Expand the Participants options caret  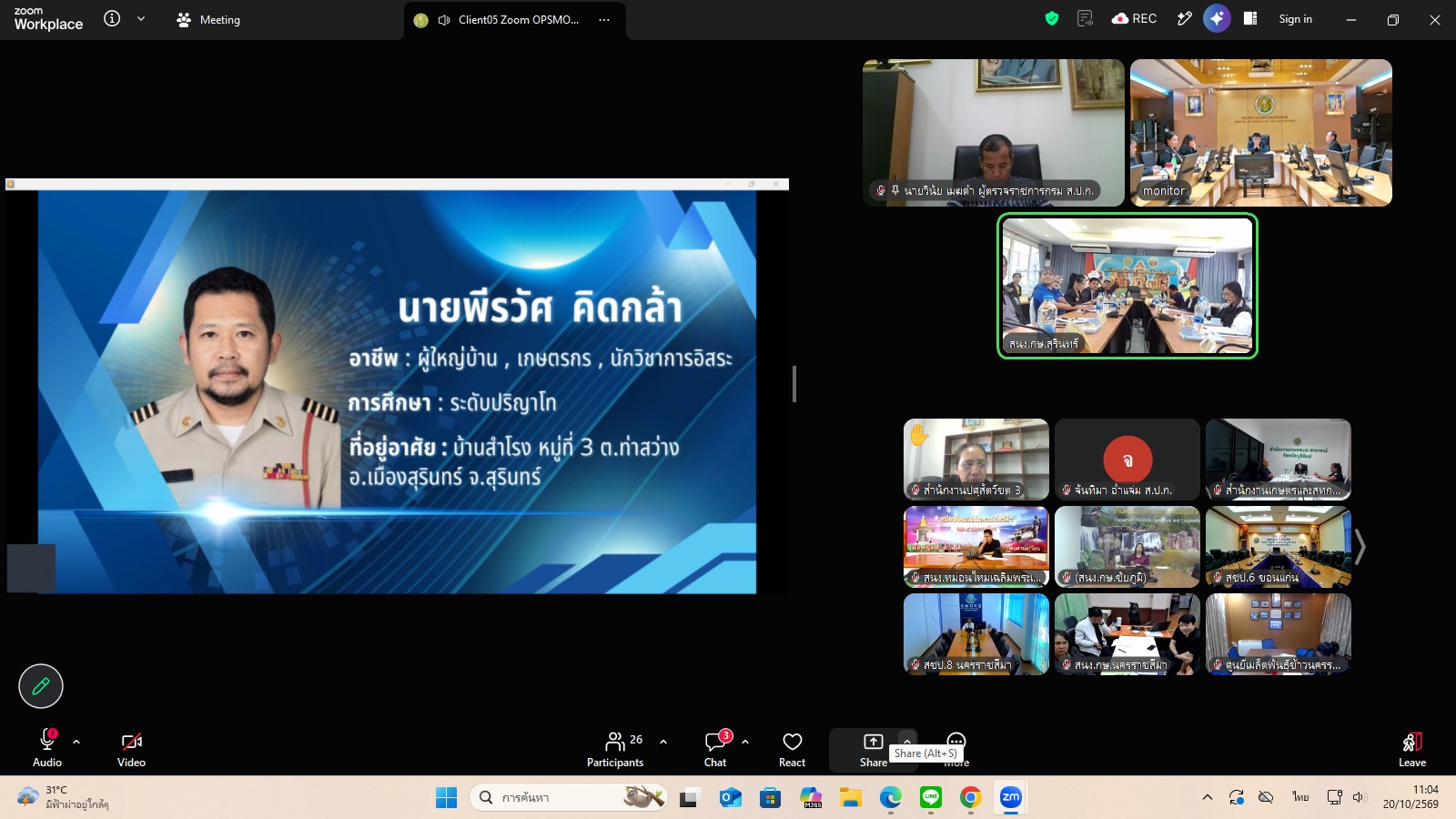tap(663, 742)
